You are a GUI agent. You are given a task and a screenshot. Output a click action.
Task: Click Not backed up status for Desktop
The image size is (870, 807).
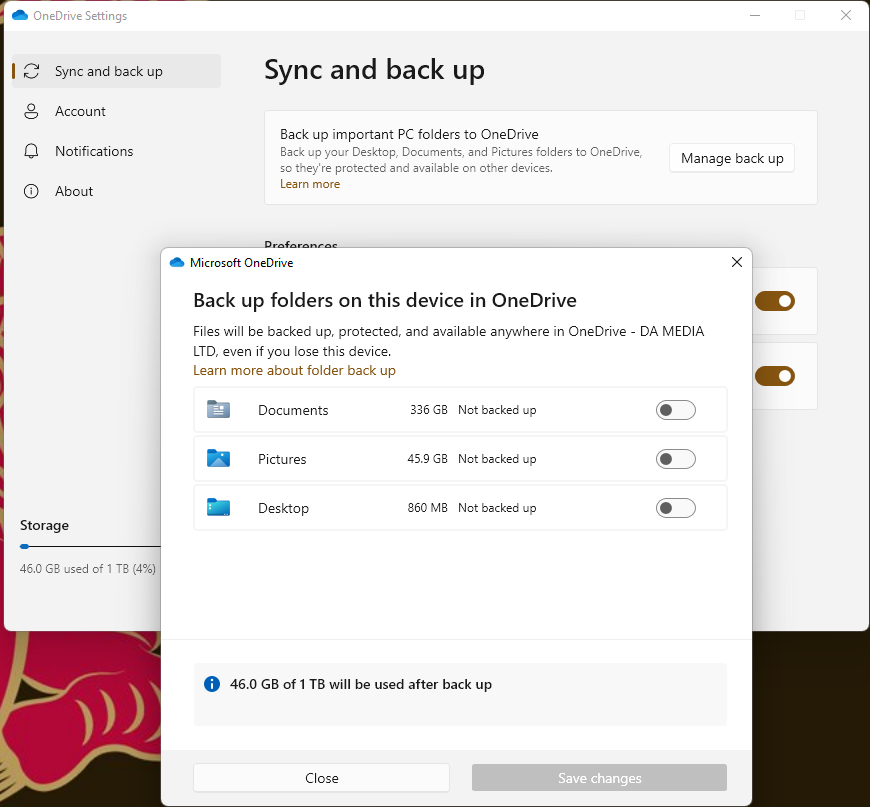(497, 507)
